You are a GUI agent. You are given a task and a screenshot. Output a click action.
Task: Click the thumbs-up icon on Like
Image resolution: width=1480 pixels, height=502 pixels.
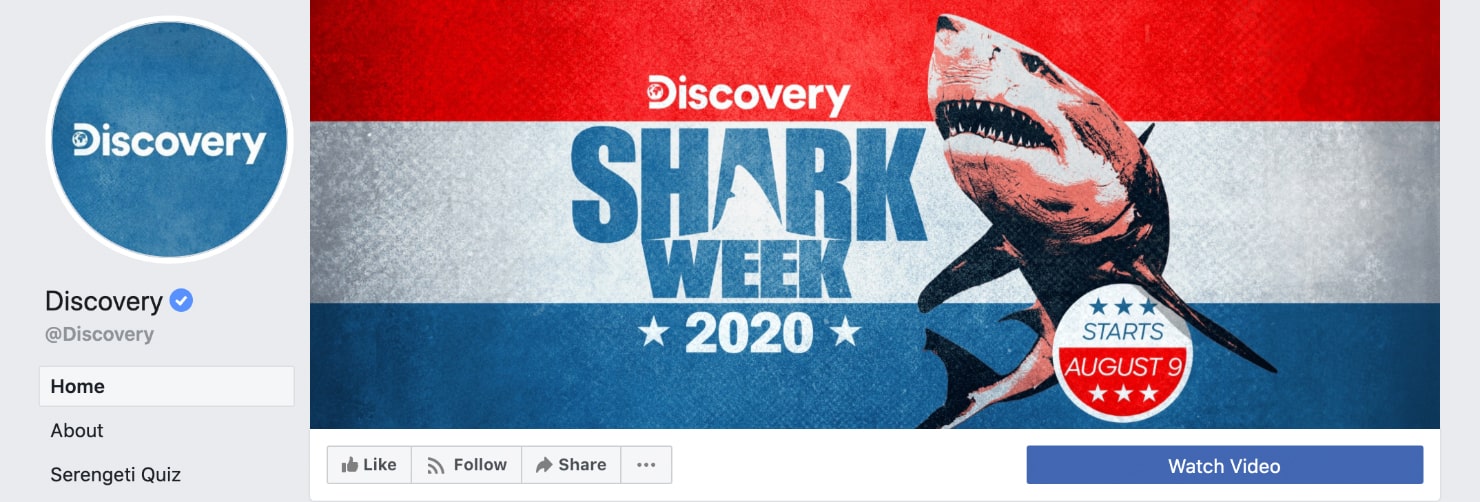click(350, 465)
